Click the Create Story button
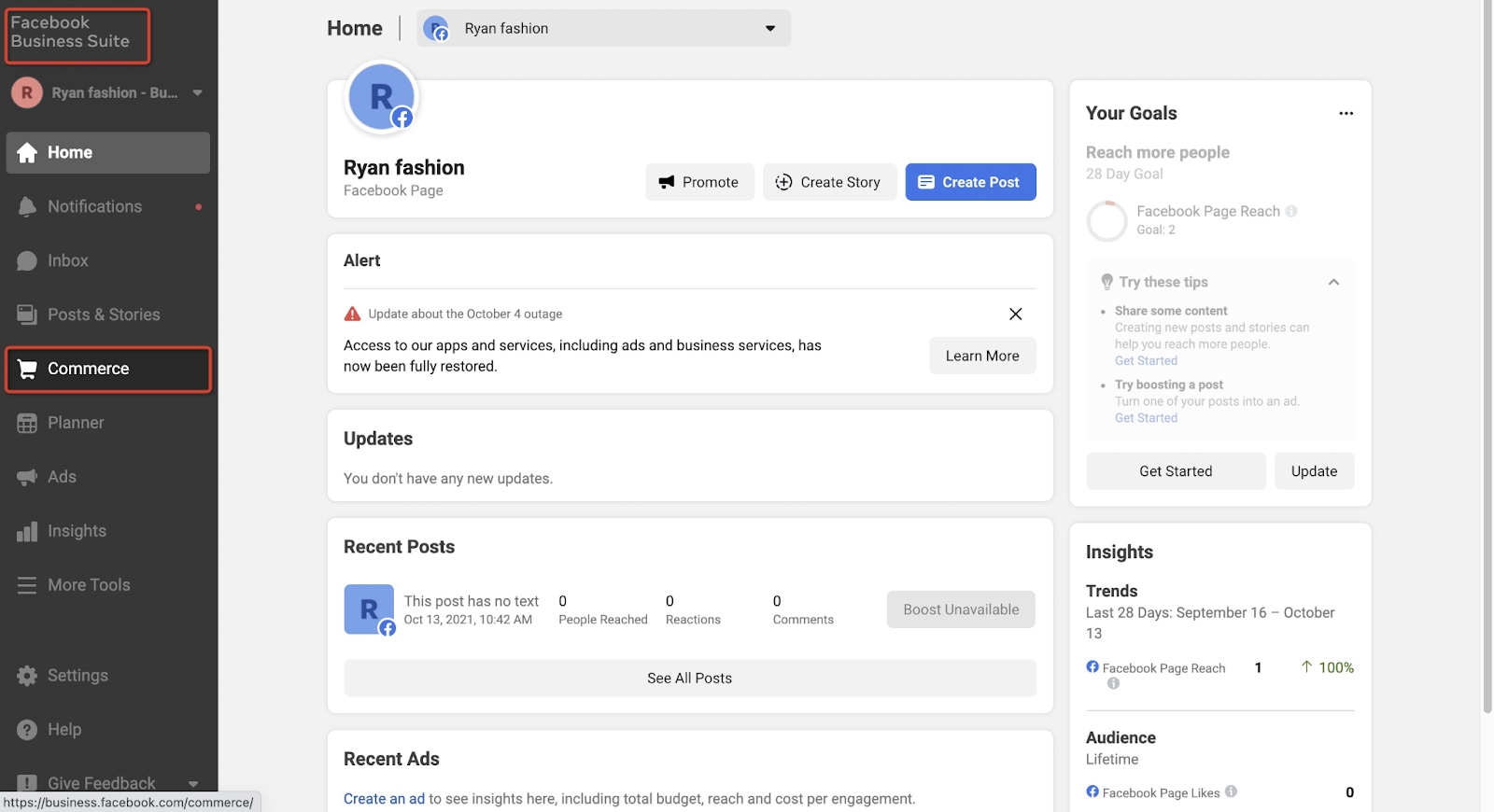 coord(829,182)
